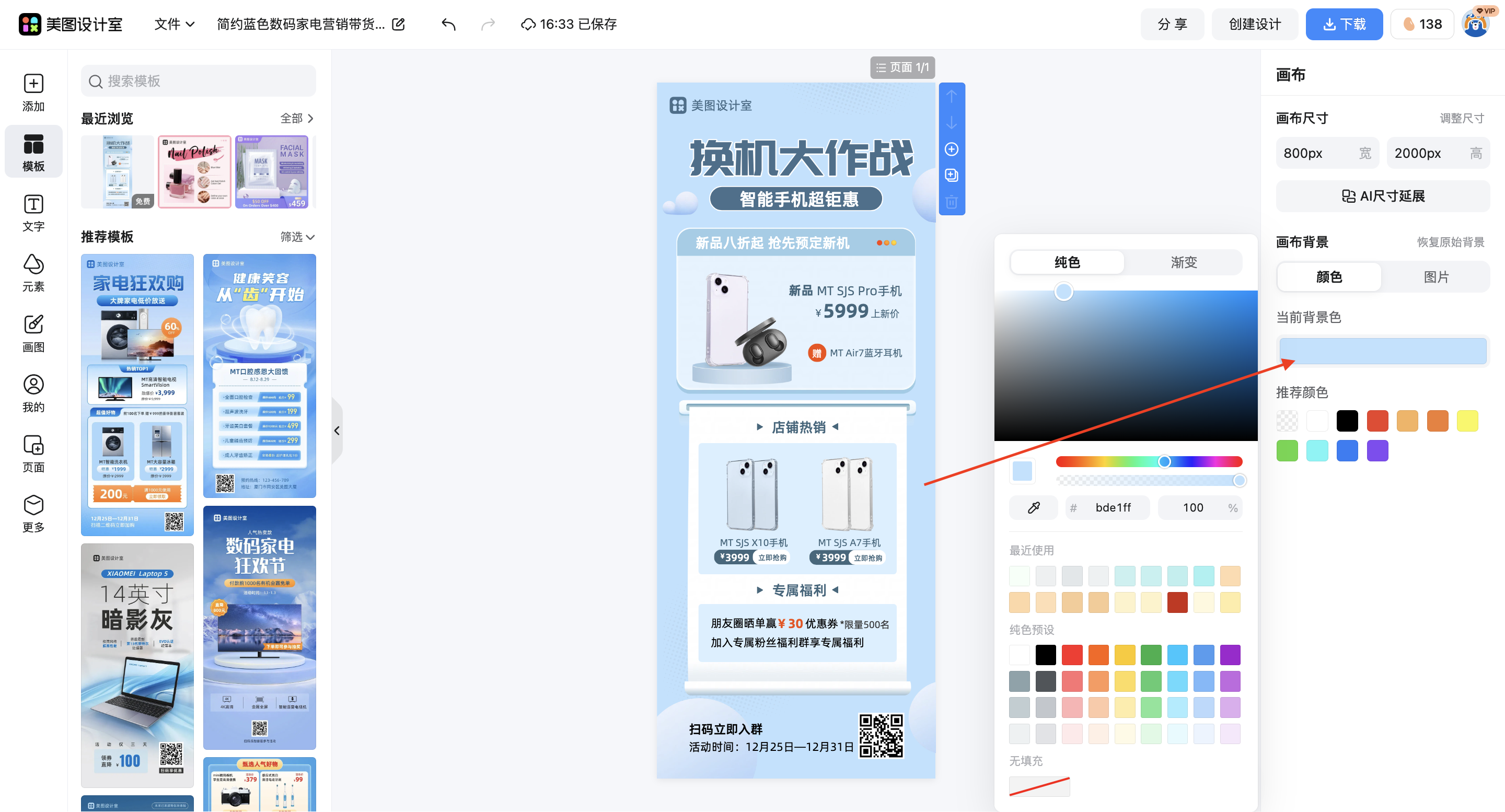Open the 文字 (Text) panel
Screen dimensions: 1505x812
tap(33, 213)
